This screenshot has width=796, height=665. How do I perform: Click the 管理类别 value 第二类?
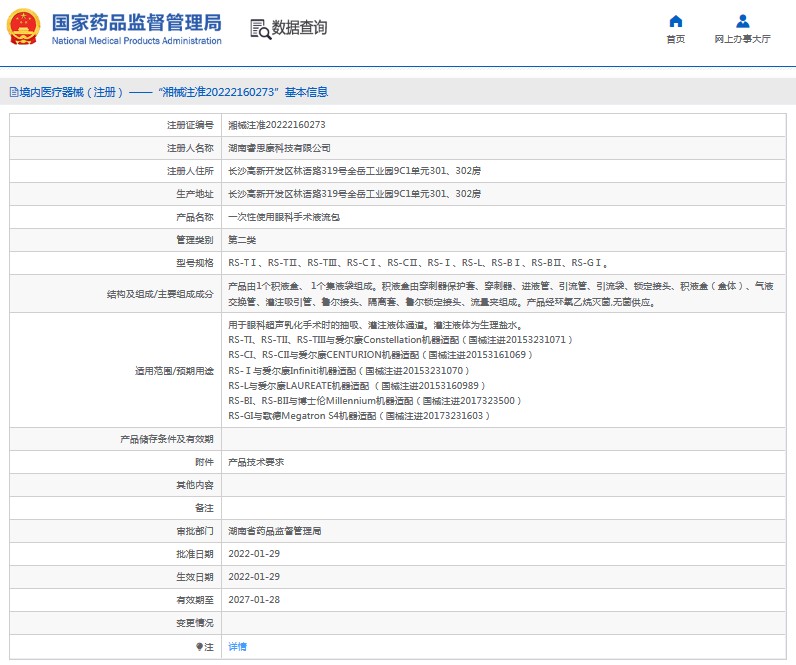click(242, 240)
